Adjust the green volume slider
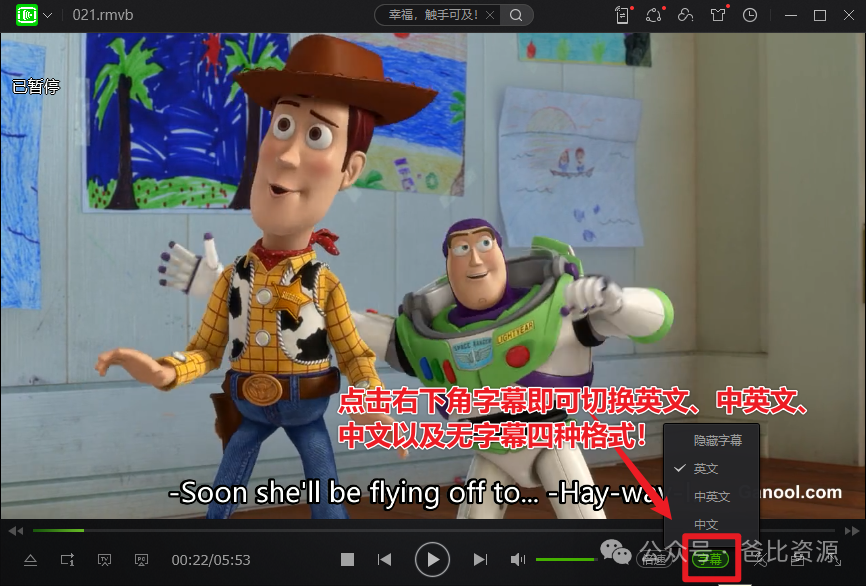The width and height of the screenshot is (866, 586). pos(567,559)
